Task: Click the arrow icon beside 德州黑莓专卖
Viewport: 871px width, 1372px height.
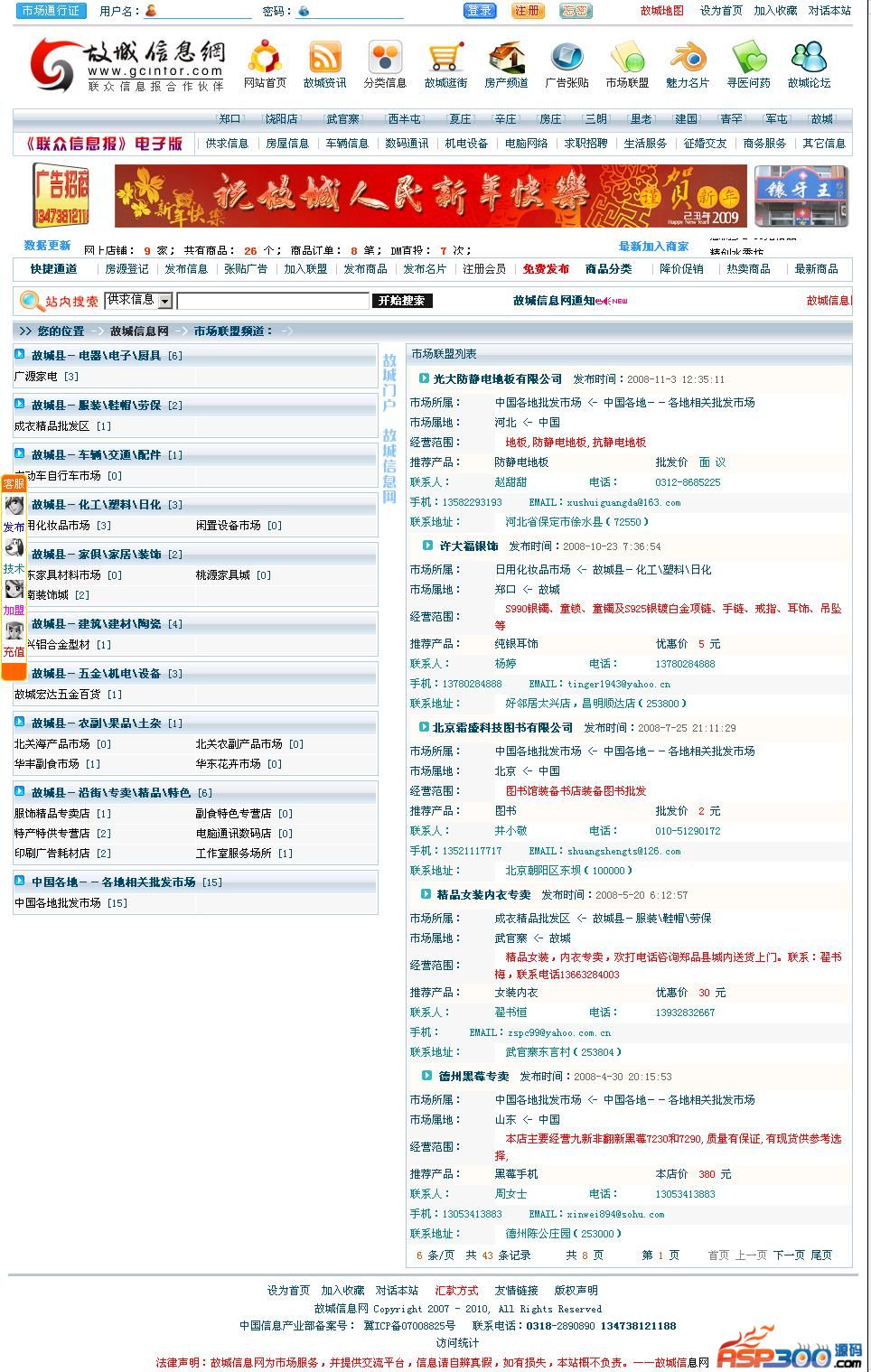Action: [426, 1076]
